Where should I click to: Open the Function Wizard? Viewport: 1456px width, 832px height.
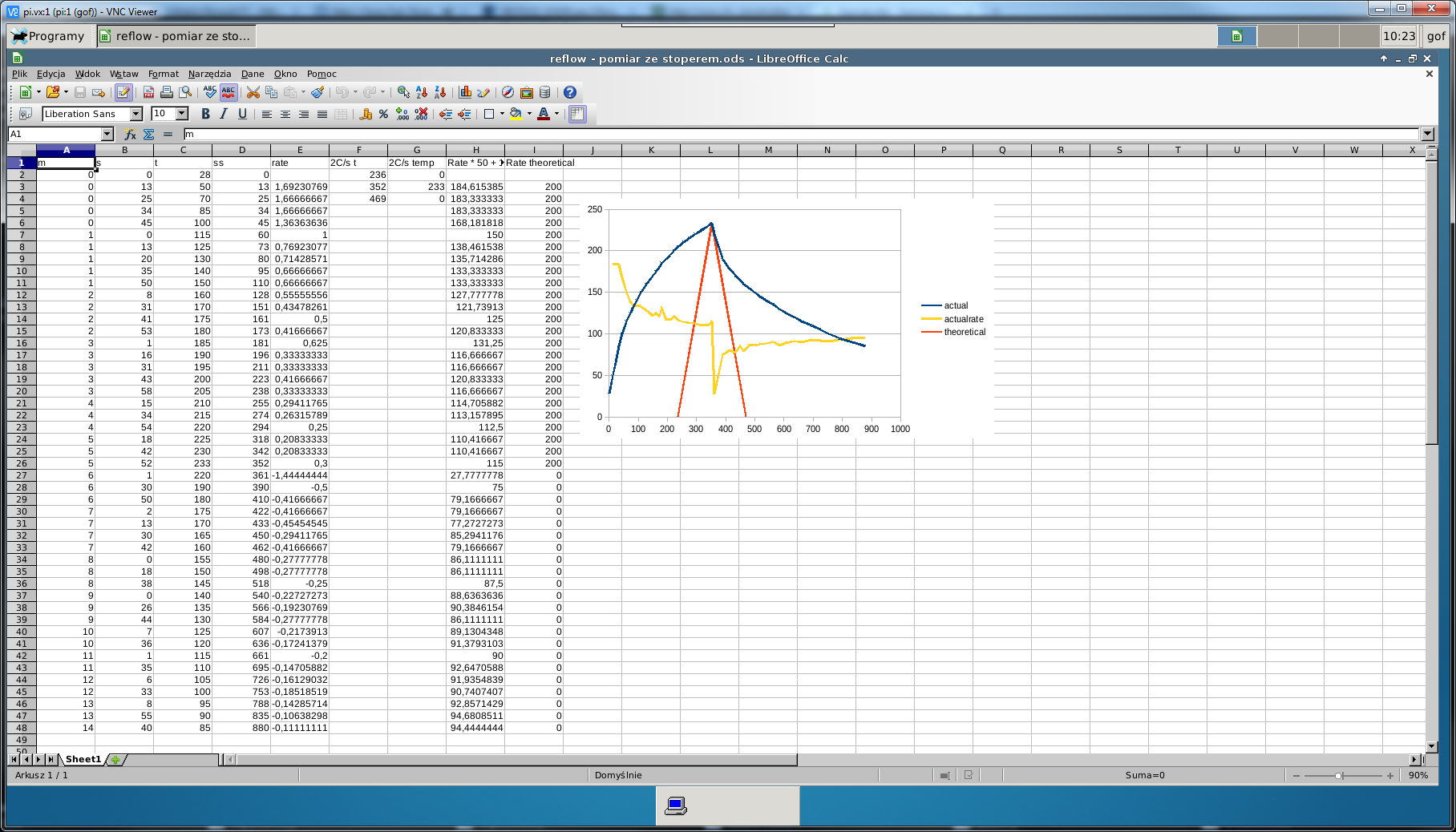coord(131,134)
